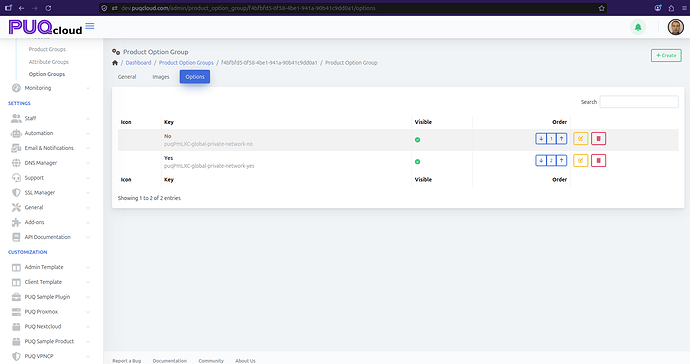The image size is (690, 364).
Task: Move the Yes option up
Action: pos(562,161)
